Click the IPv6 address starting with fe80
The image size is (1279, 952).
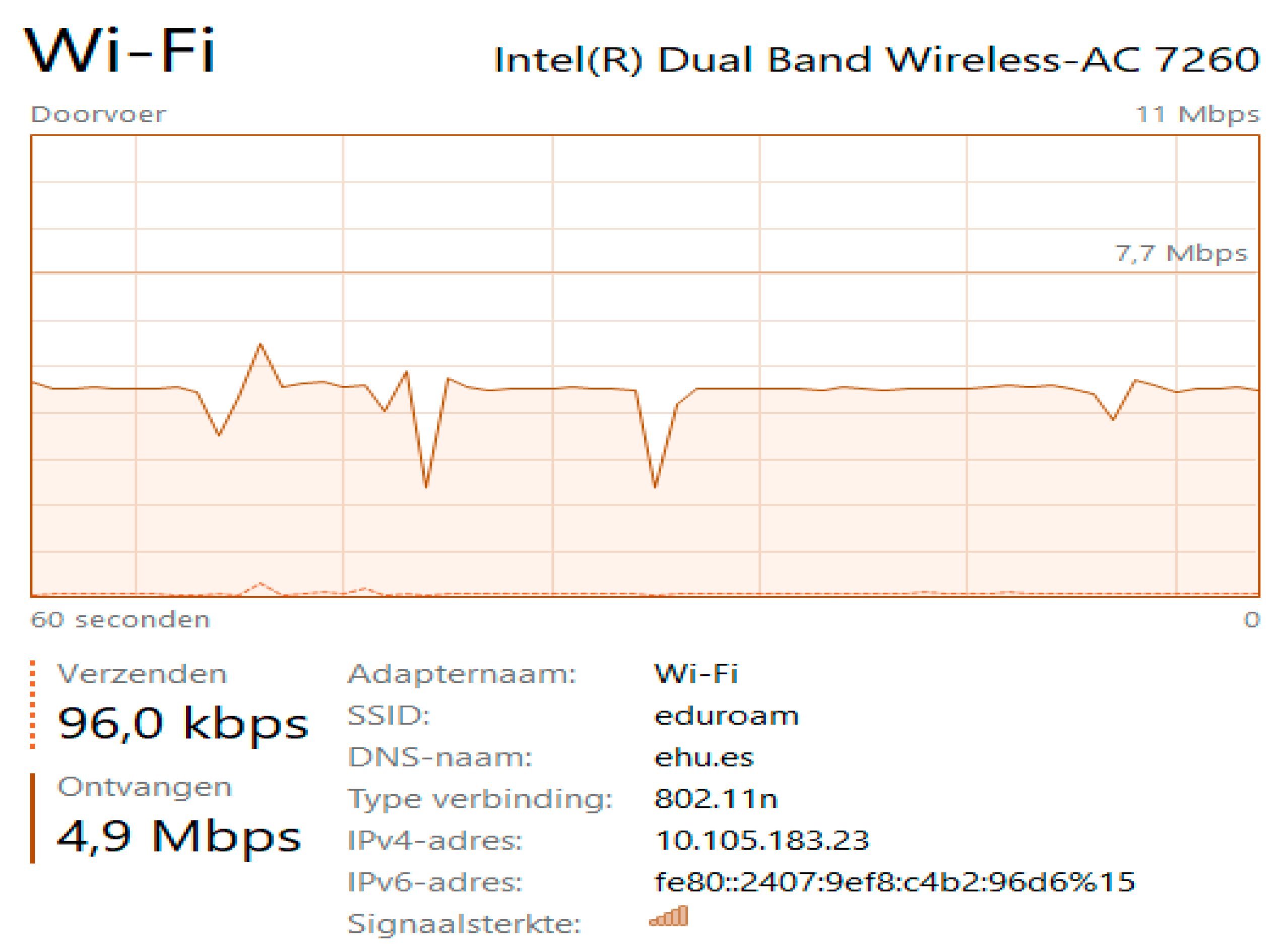coord(894,881)
